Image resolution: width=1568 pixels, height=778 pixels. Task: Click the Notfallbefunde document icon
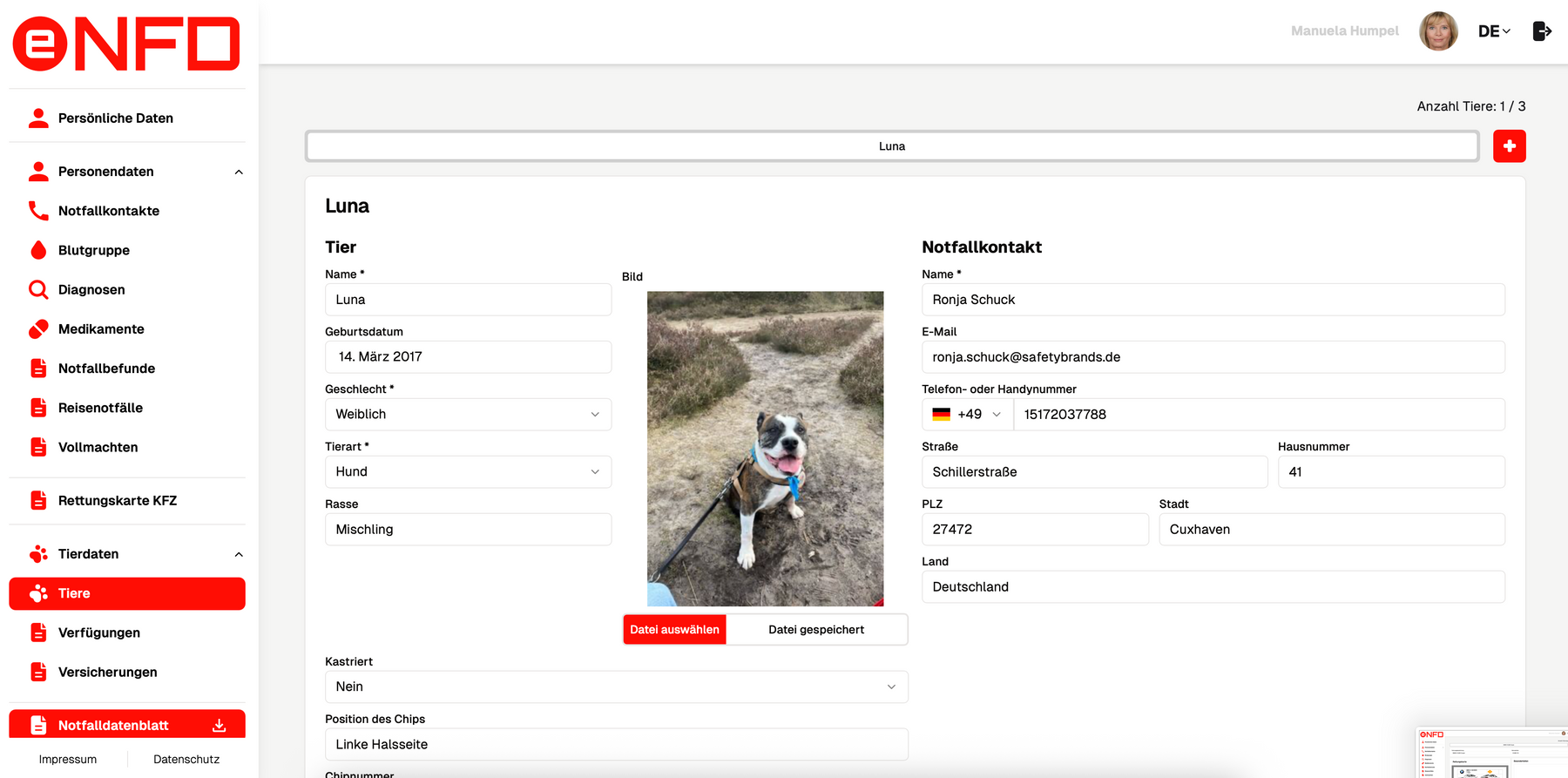[38, 368]
